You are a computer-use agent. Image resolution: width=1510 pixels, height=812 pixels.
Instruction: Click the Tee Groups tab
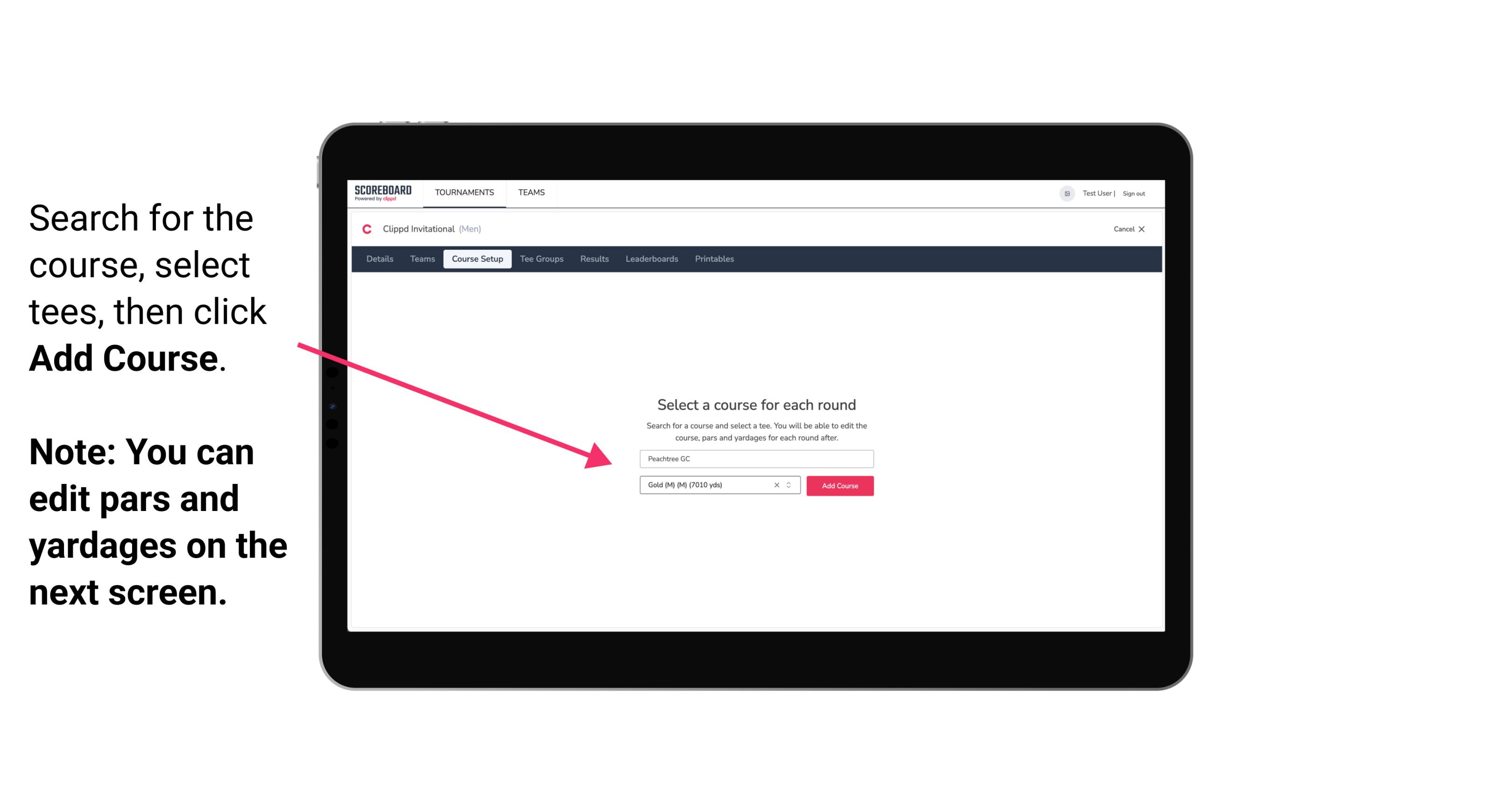(541, 259)
